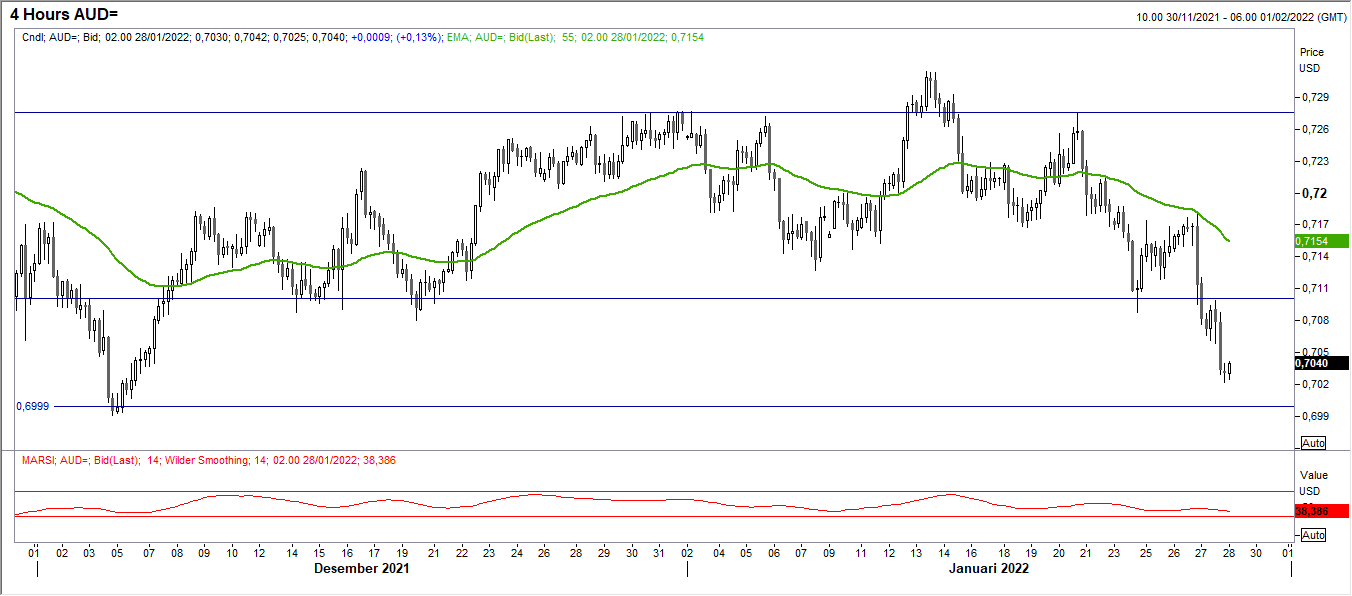The width and height of the screenshot is (1352, 596).
Task: Click the 31 date axis label
Action: pyautogui.click(x=660, y=552)
